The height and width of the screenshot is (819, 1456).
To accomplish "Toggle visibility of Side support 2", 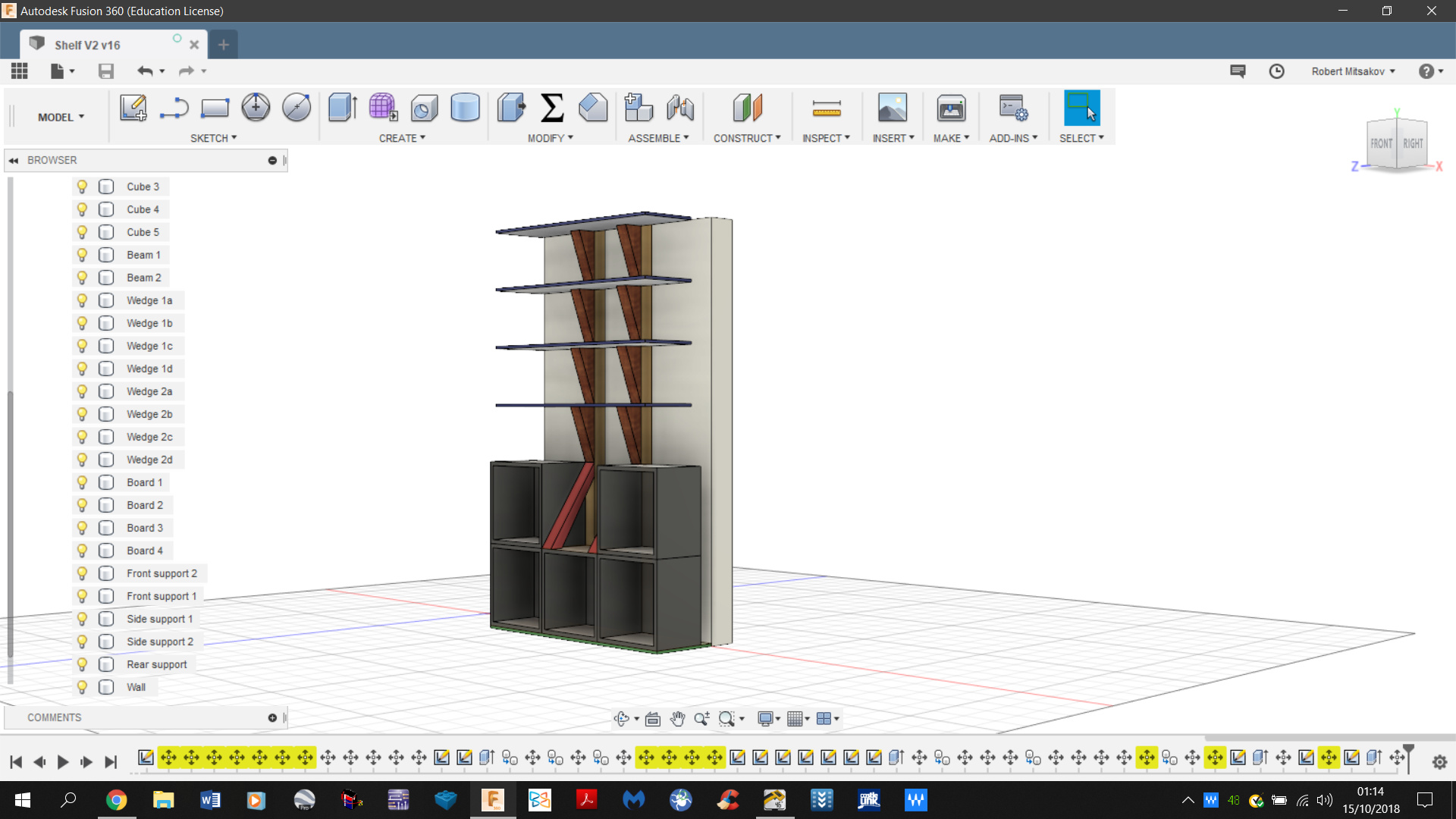I will point(82,642).
